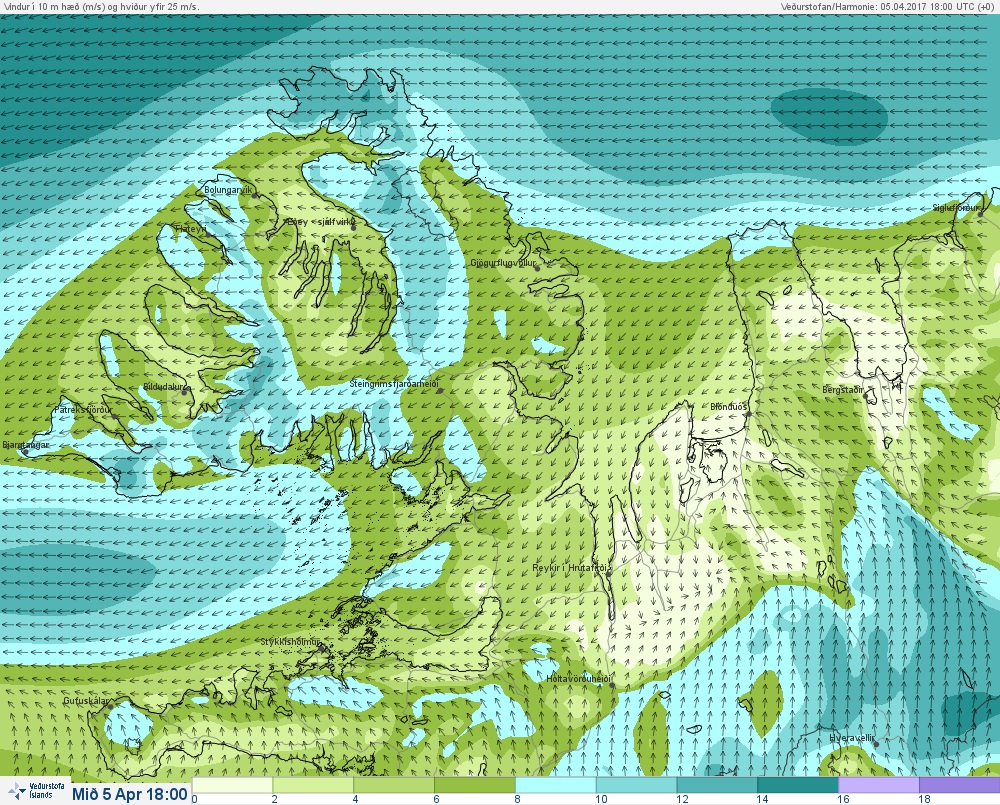Pick the 14–16 m/s dark teal legend swatch

tap(798, 785)
